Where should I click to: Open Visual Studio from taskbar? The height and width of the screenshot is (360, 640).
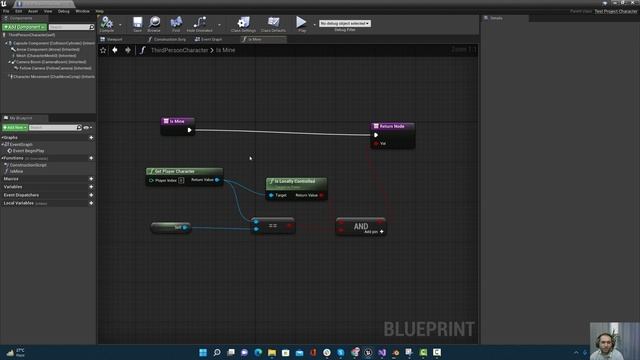382,352
